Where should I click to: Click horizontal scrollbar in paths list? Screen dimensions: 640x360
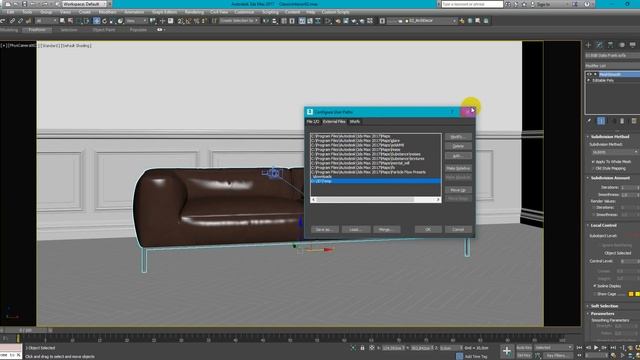click(365, 200)
